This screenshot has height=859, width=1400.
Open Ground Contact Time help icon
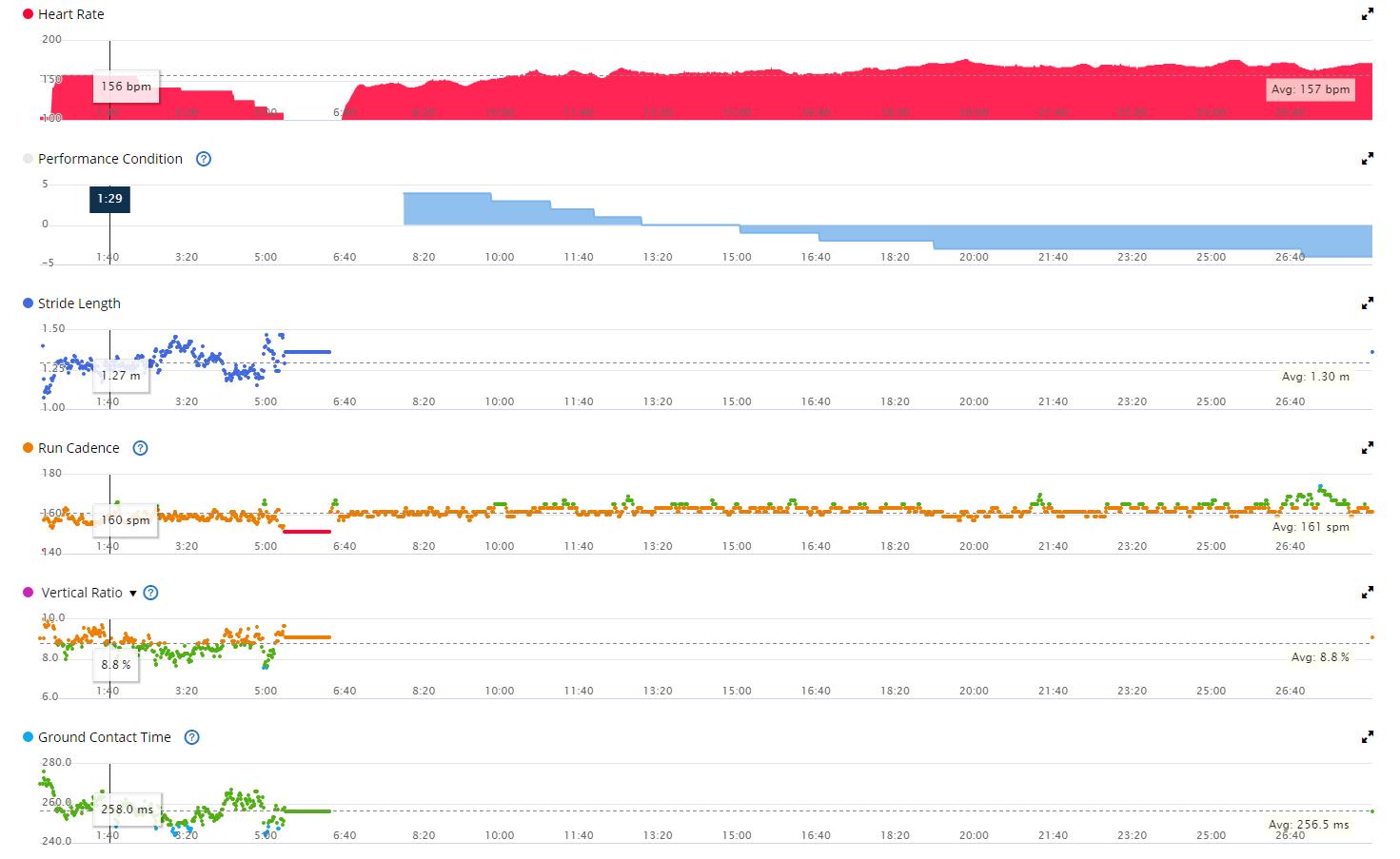(191, 737)
